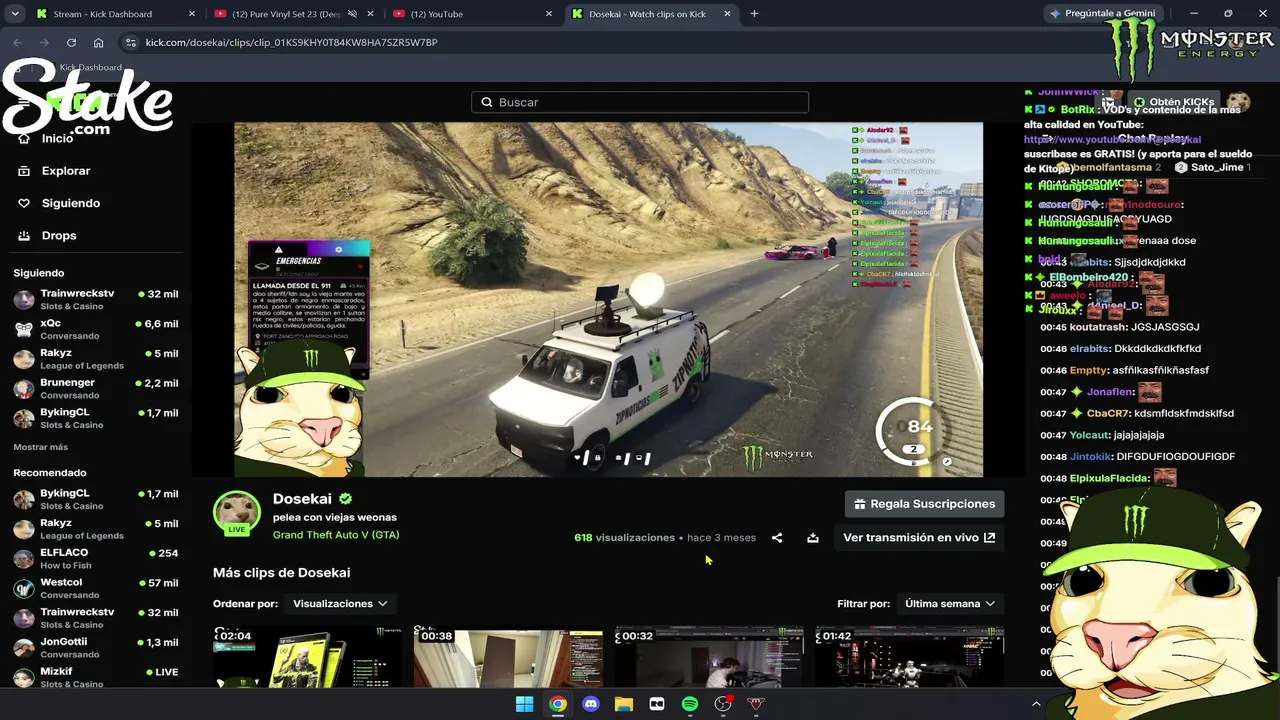Click the Inicio item in the sidebar
1280x720 pixels.
click(57, 139)
